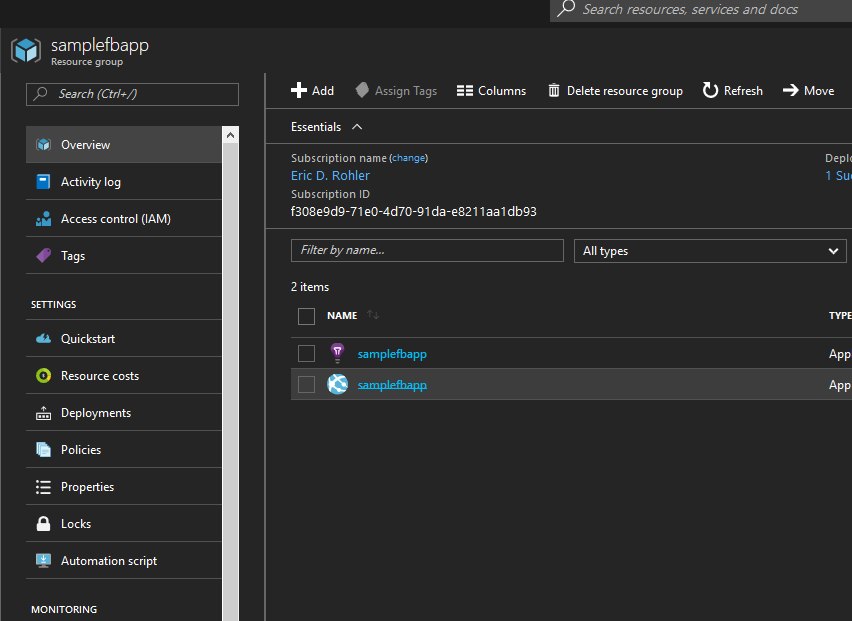Click the purple Tags icon
The width and height of the screenshot is (852, 621).
tap(43, 255)
